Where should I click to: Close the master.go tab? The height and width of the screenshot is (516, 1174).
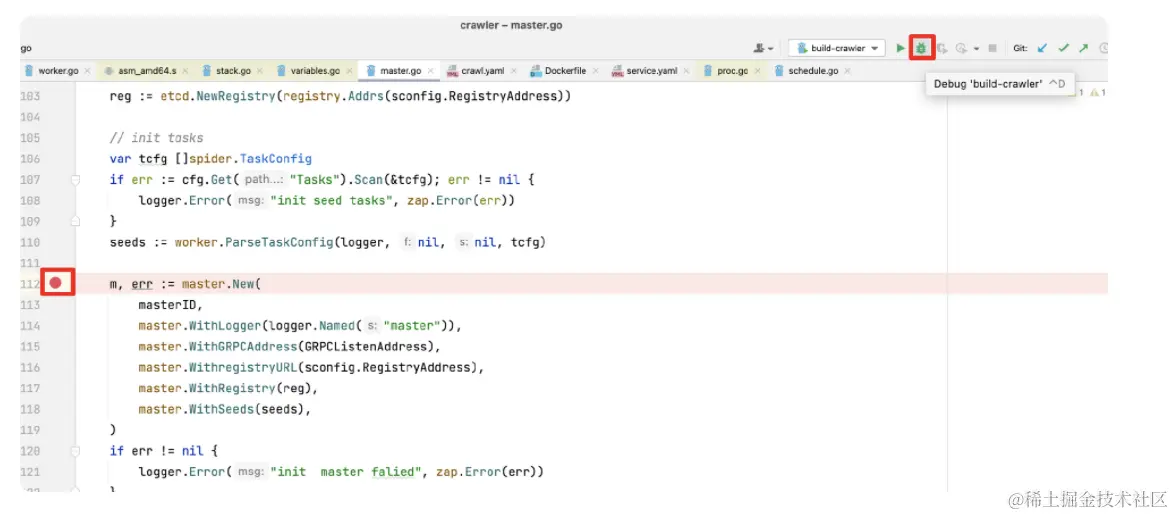point(433,71)
